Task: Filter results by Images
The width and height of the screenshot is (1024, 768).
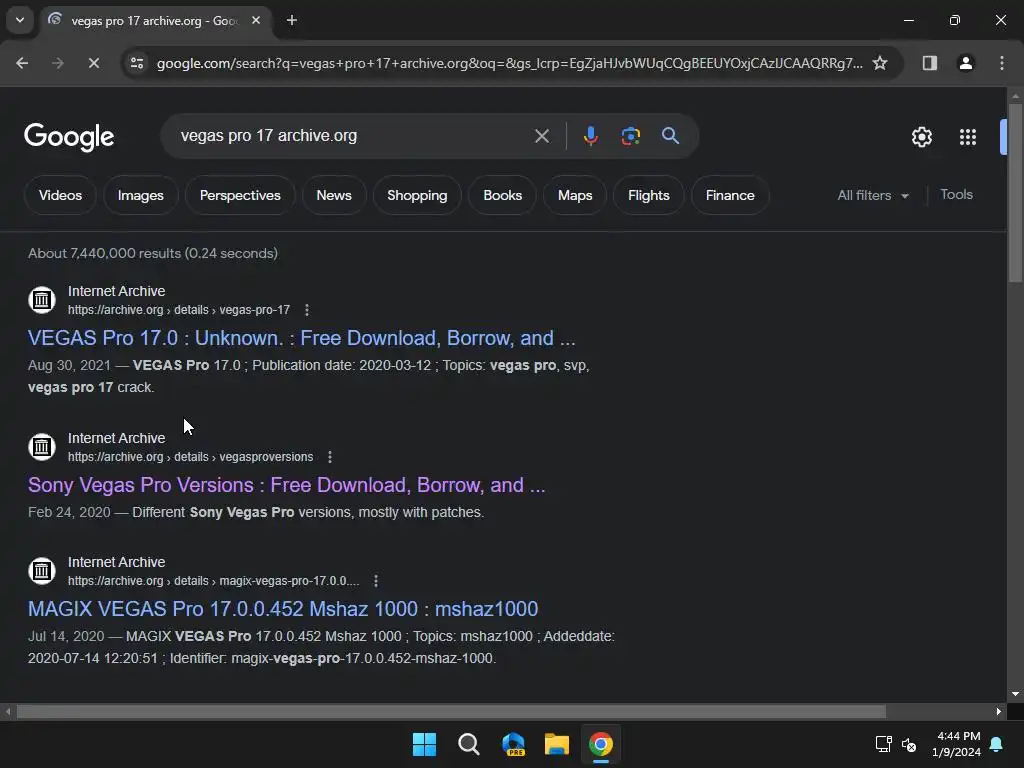Action: click(x=140, y=195)
